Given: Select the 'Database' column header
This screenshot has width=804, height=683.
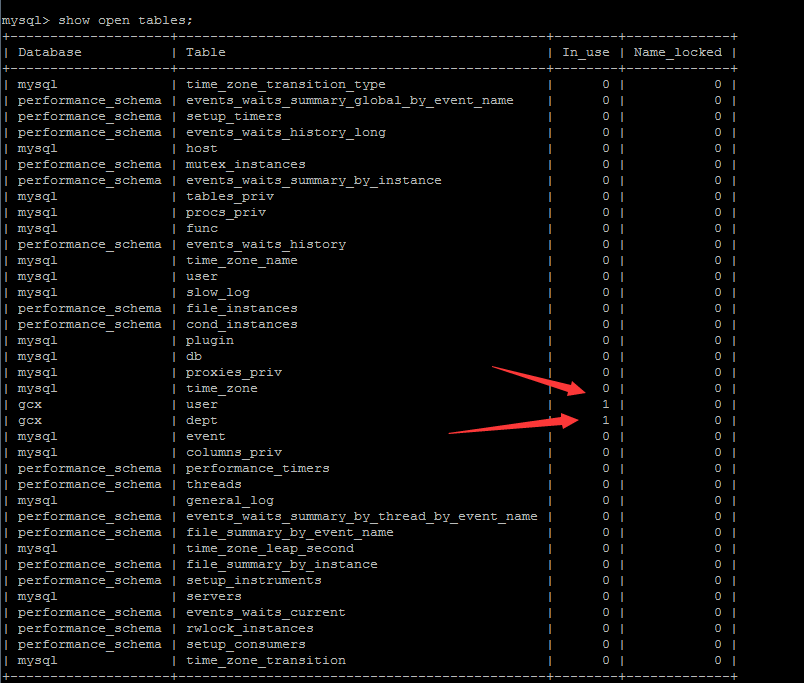Looking at the screenshot, I should [50, 52].
